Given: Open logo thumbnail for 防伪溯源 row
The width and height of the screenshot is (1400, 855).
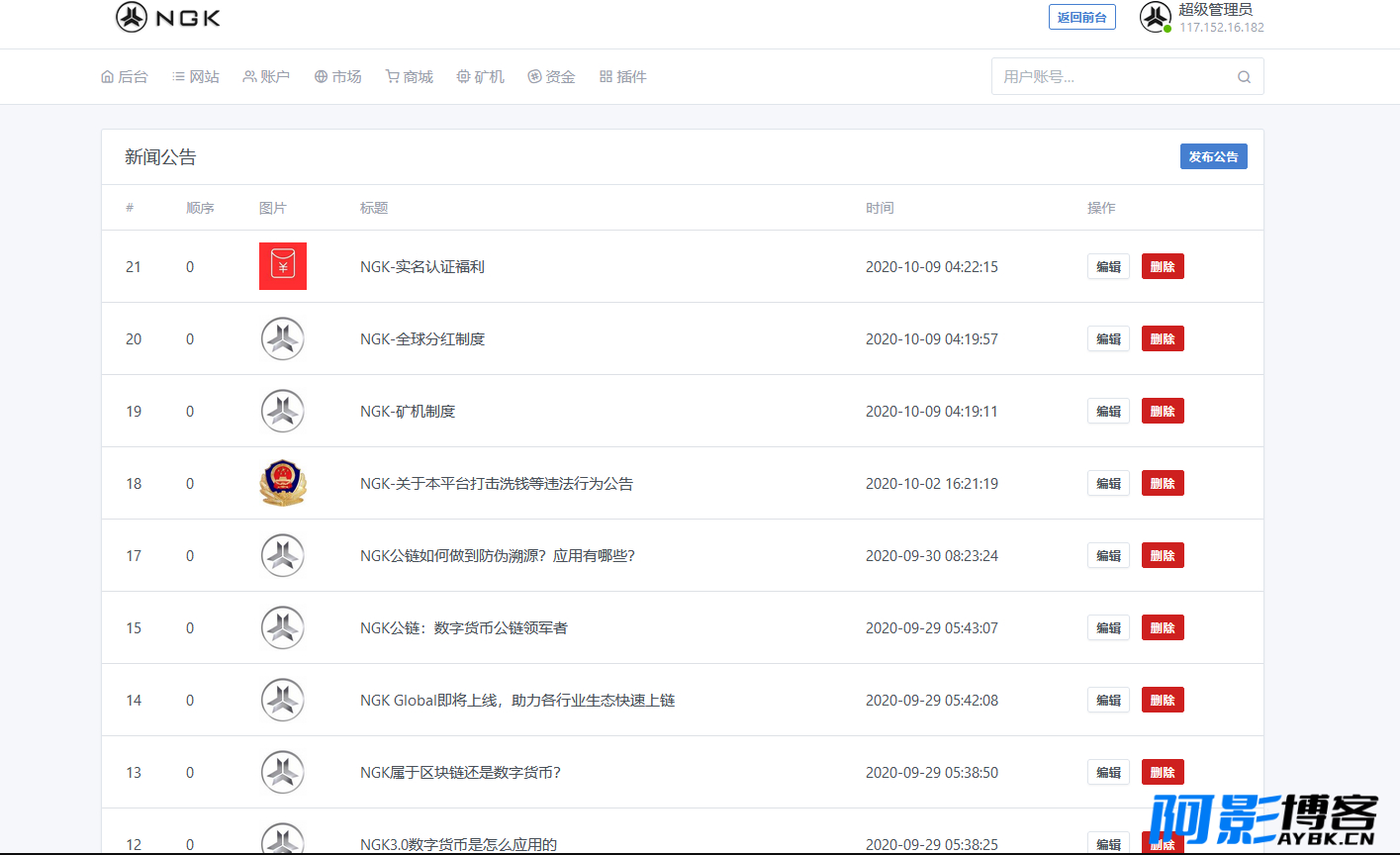Looking at the screenshot, I should coord(283,555).
